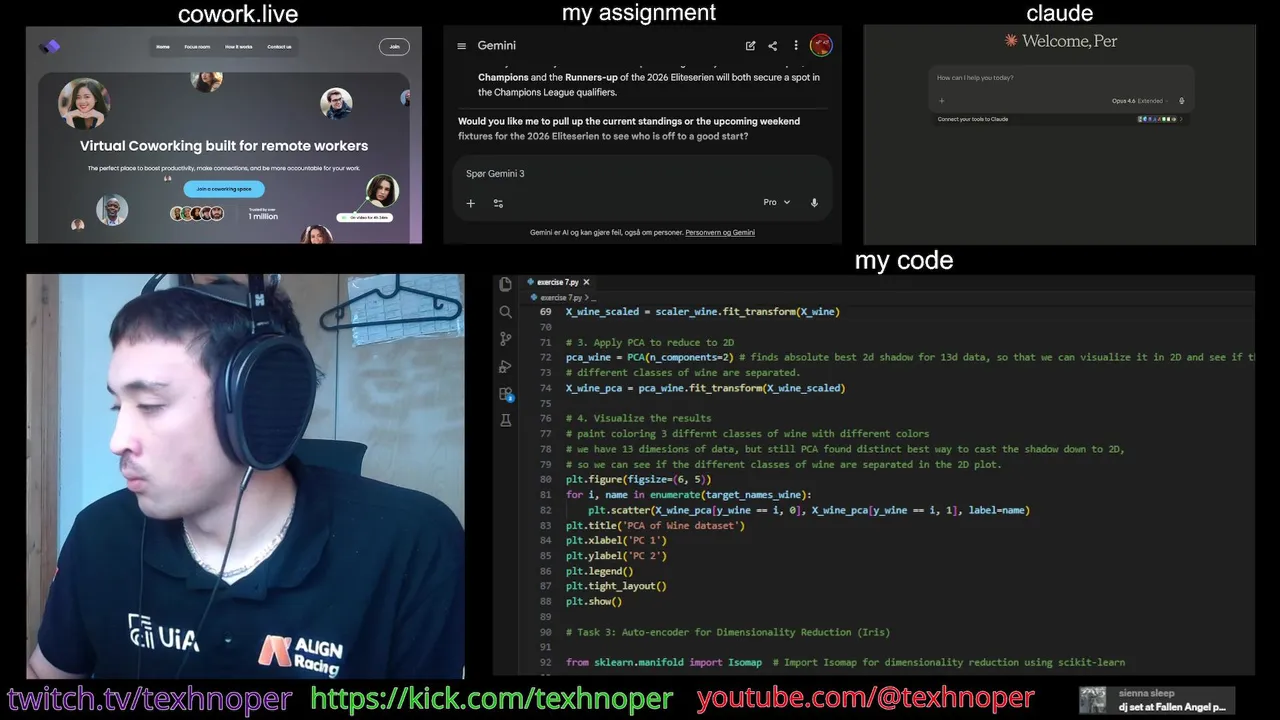The image size is (1280, 720).
Task: Click the Claude voice microphone icon
Action: coord(1182,101)
